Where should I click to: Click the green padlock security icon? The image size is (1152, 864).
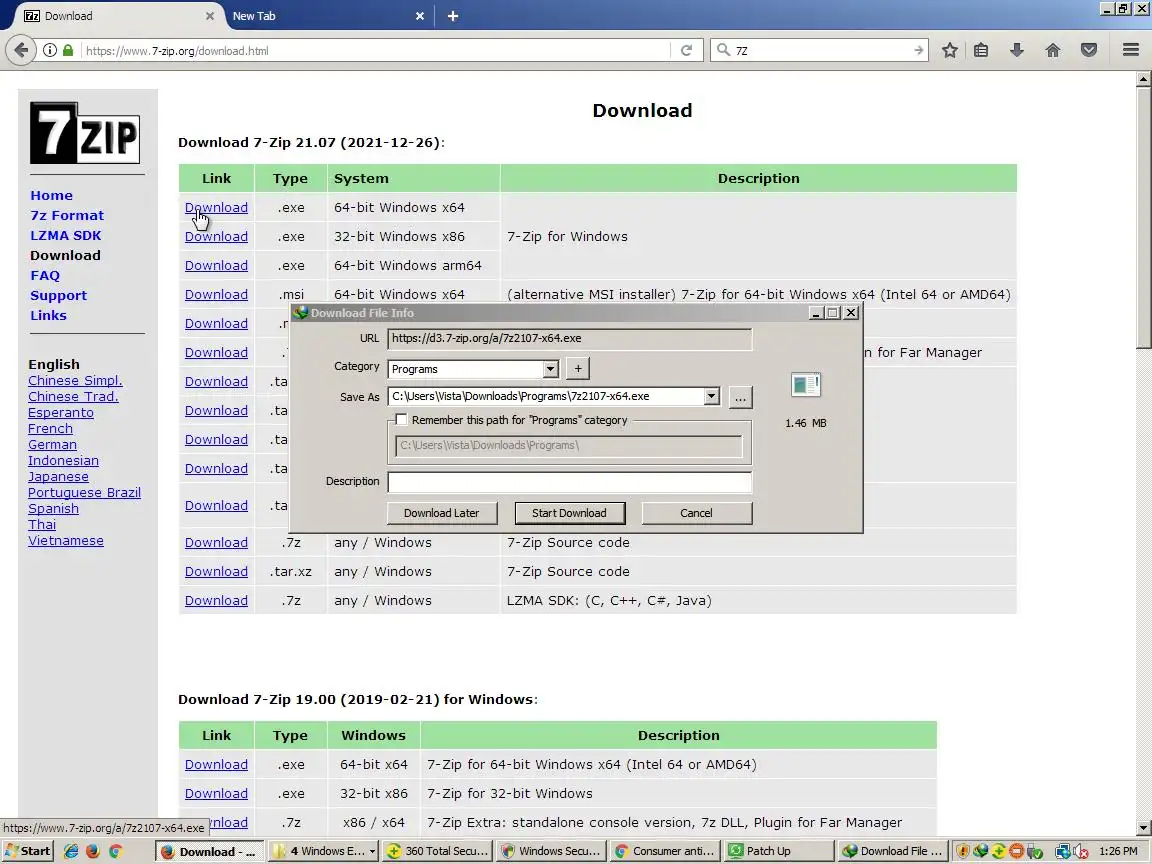[68, 50]
